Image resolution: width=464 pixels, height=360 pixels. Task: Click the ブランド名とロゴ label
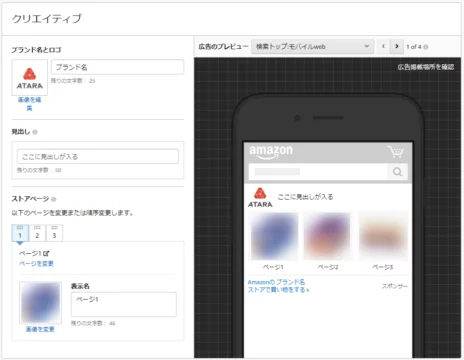36,50
